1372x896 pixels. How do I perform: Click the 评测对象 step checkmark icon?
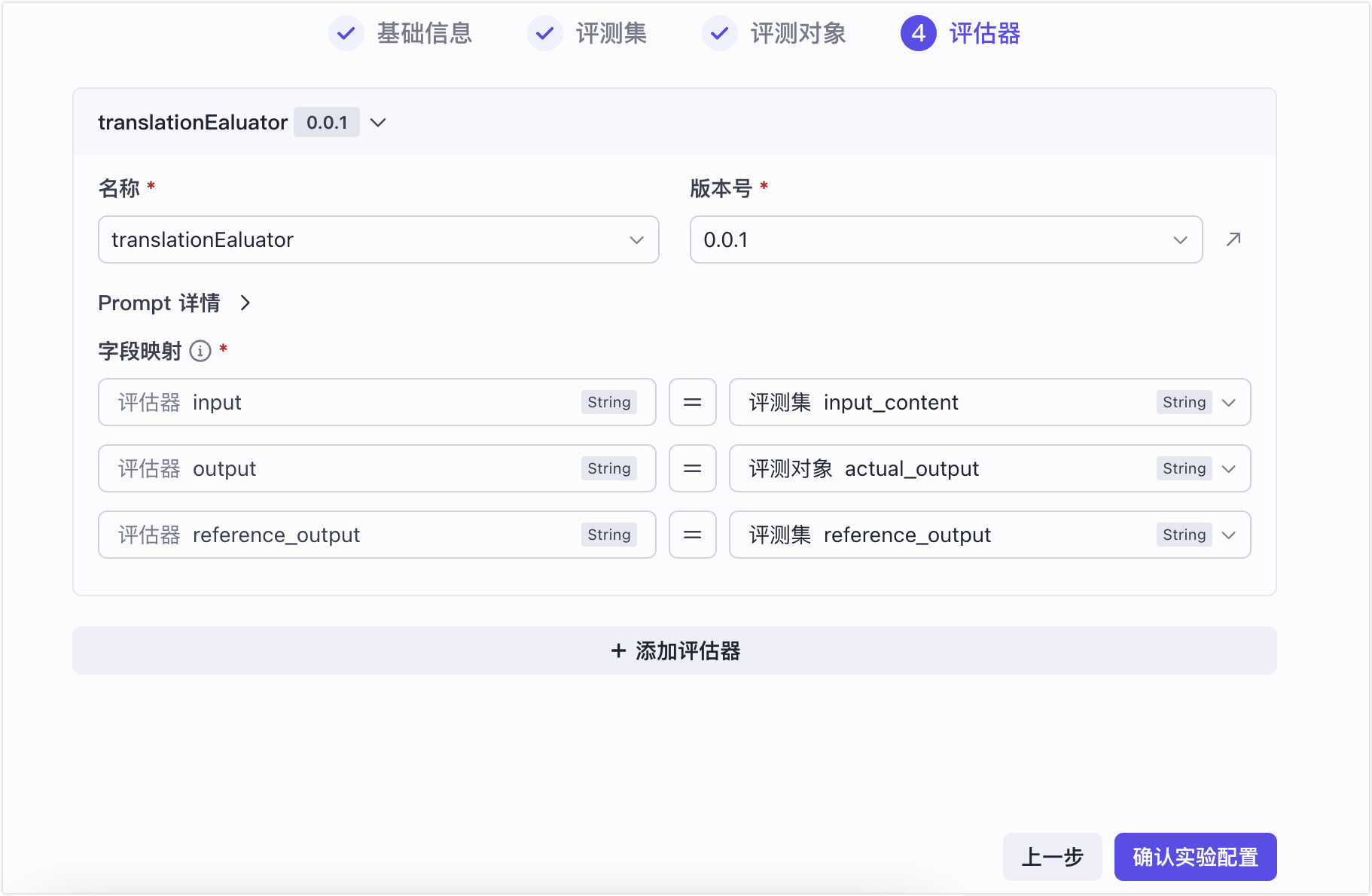point(720,33)
